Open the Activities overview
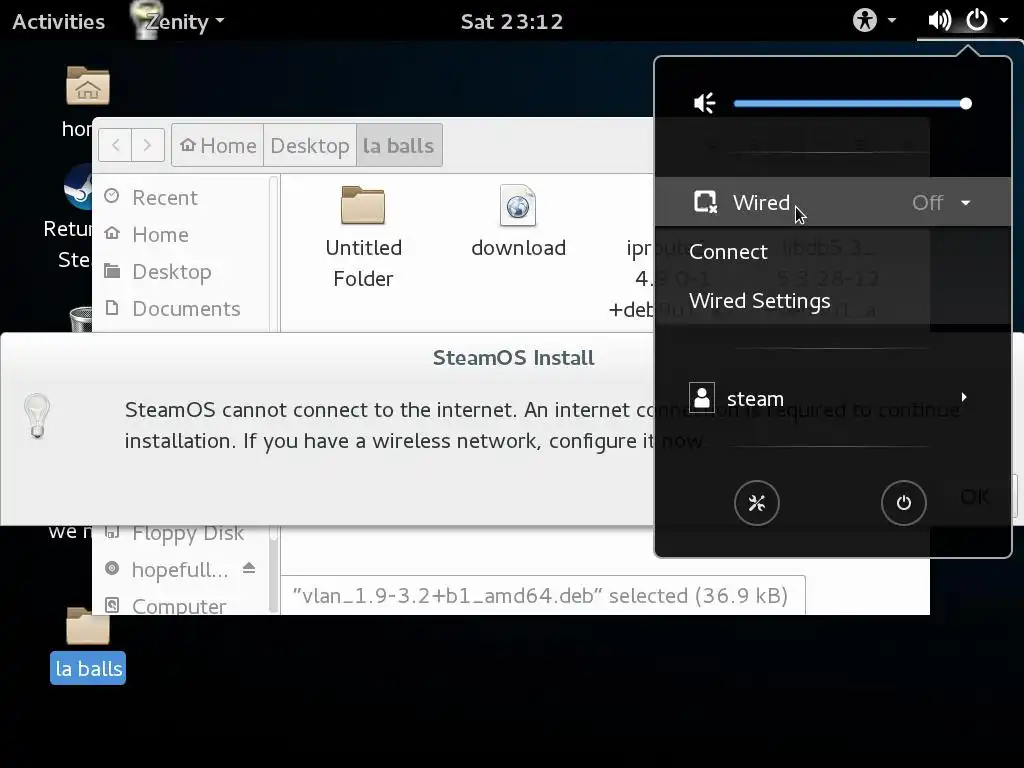This screenshot has height=768, width=1024. [58, 22]
